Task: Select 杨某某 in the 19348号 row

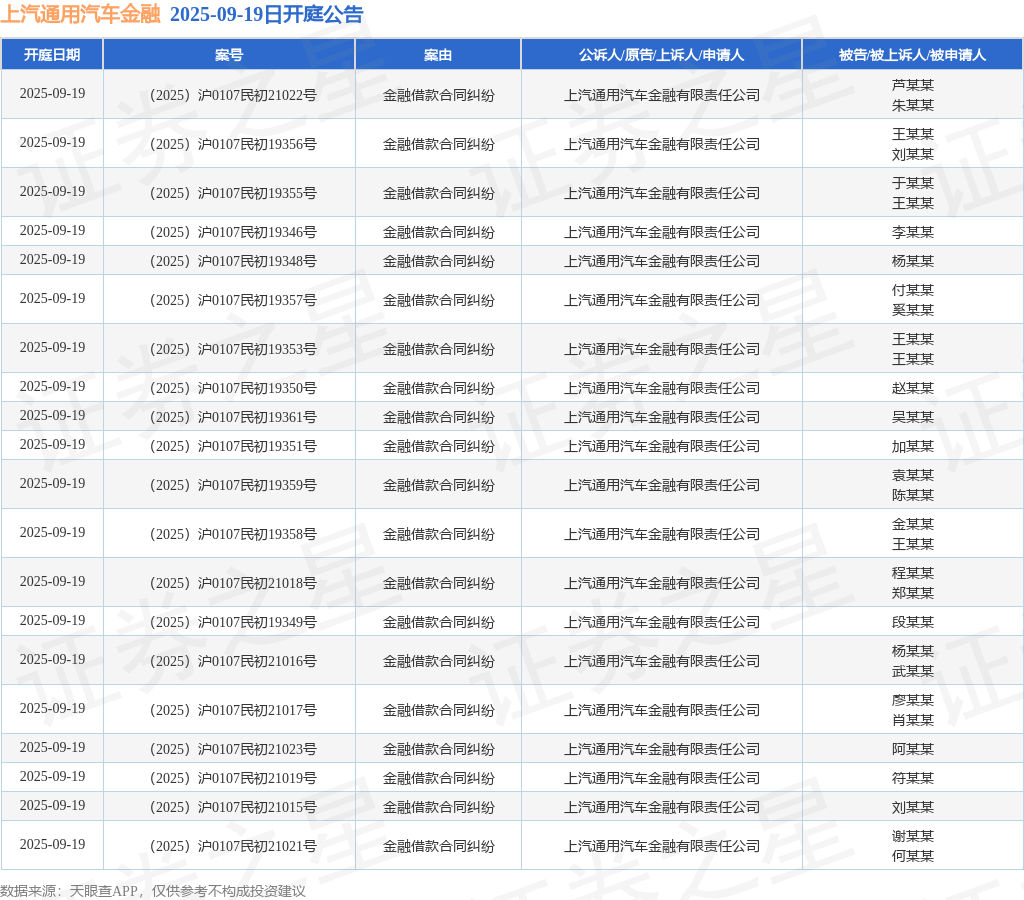Action: tap(912, 261)
